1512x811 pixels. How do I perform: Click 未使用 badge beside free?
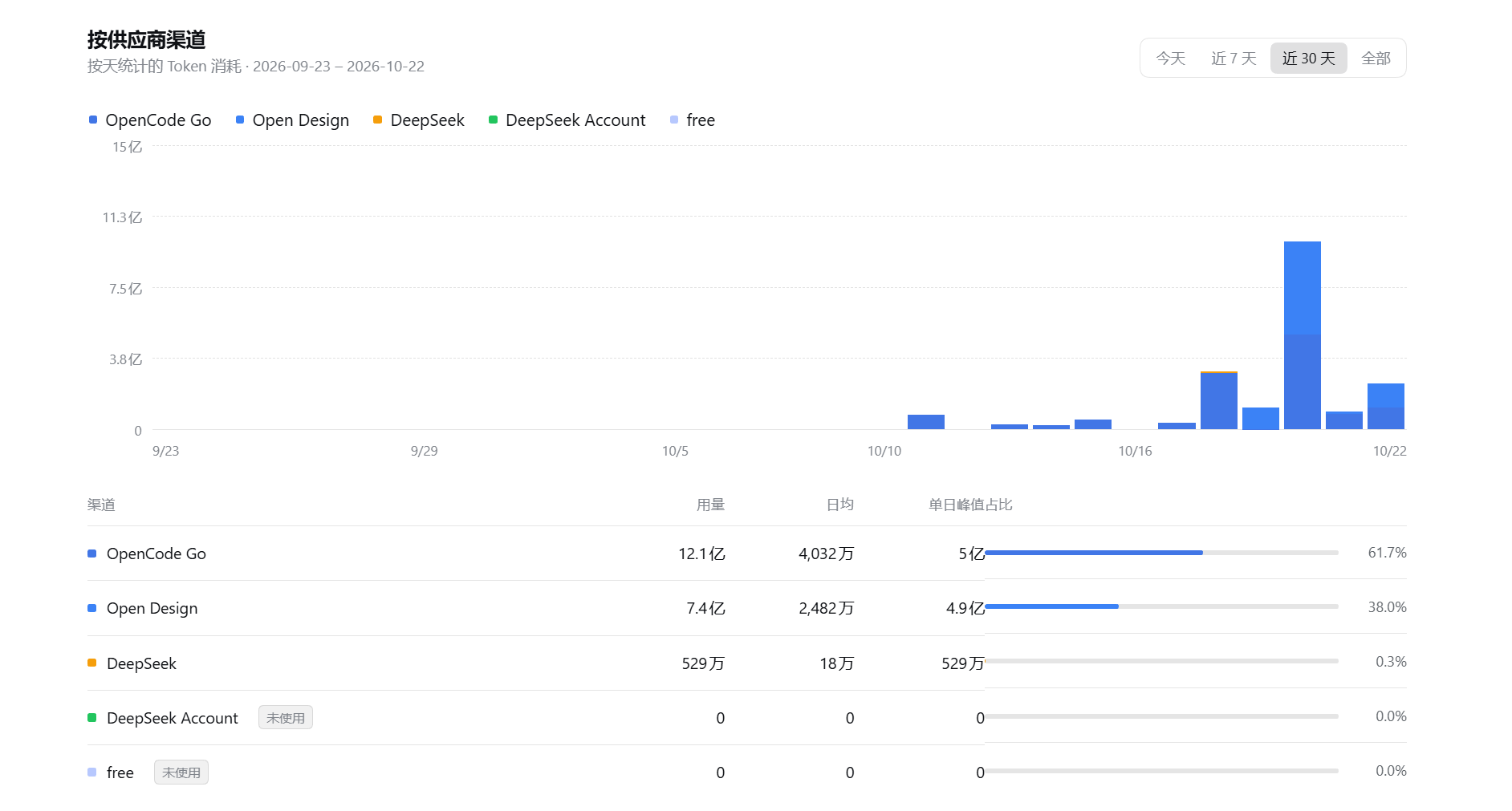[181, 772]
